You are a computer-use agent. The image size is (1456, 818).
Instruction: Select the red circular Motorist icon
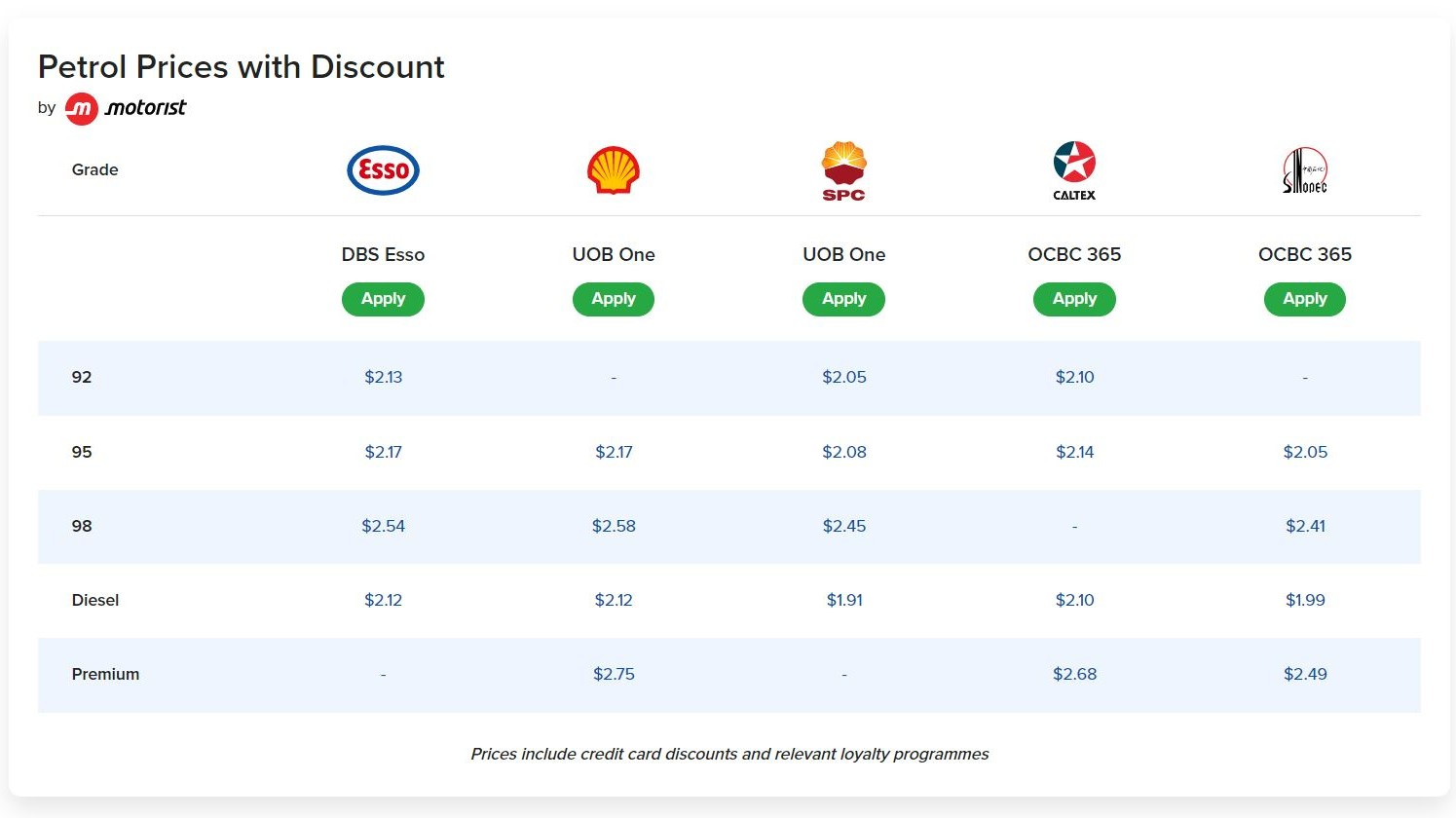(82, 107)
